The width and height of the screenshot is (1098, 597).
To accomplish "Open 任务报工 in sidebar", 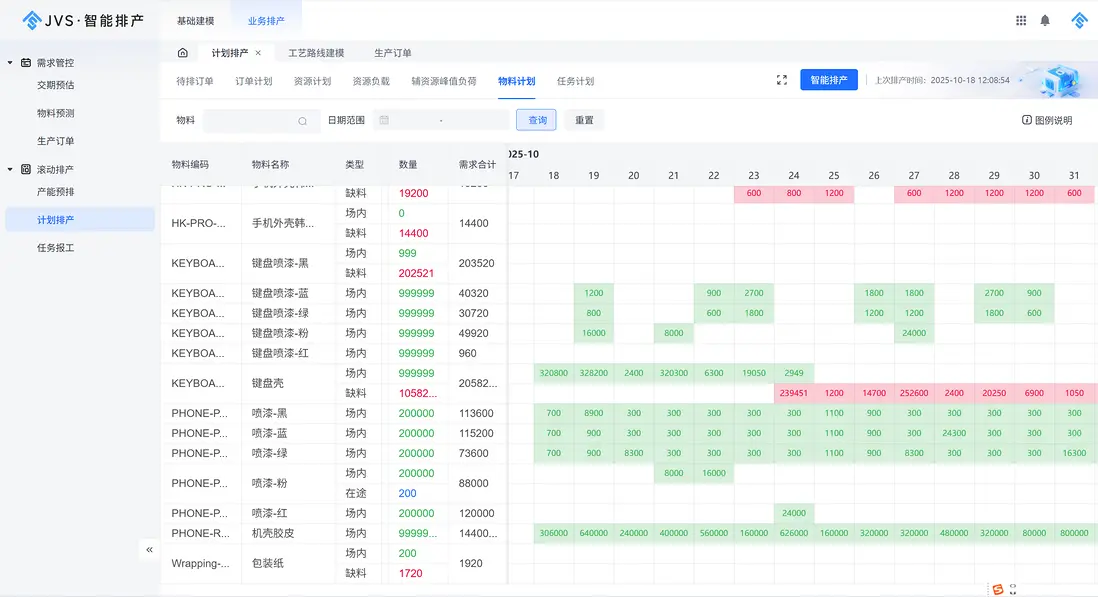I will click(x=55, y=248).
